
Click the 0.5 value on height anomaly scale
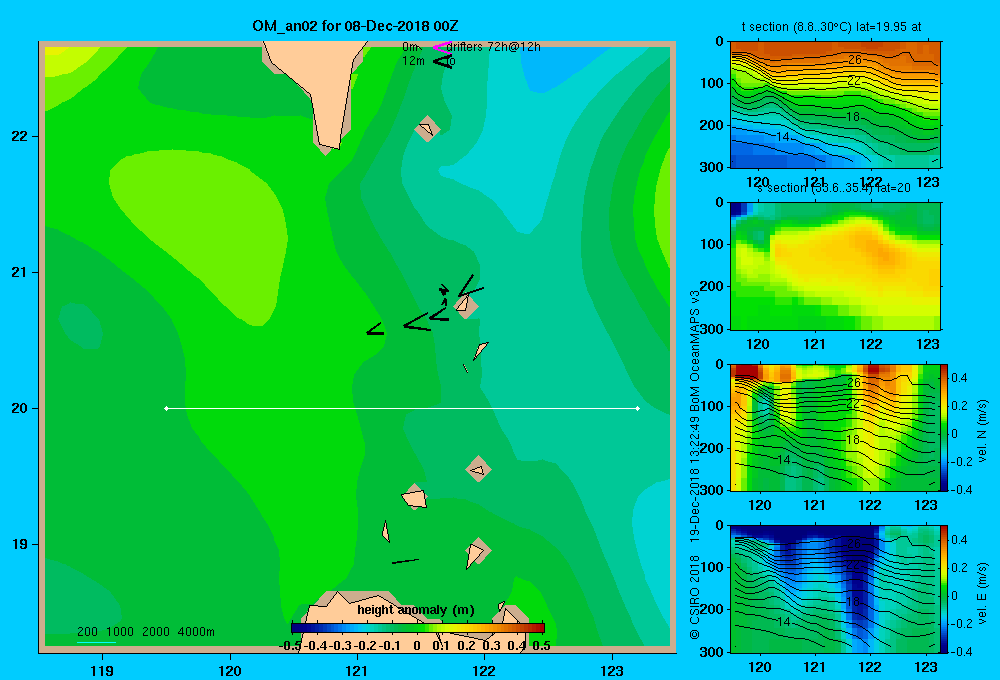(x=541, y=646)
